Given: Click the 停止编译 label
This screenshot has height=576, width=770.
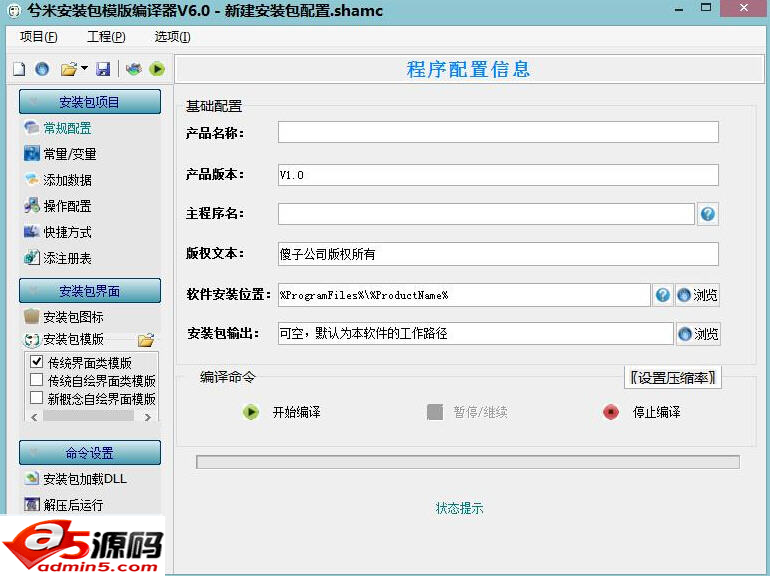Looking at the screenshot, I should click(657, 412).
